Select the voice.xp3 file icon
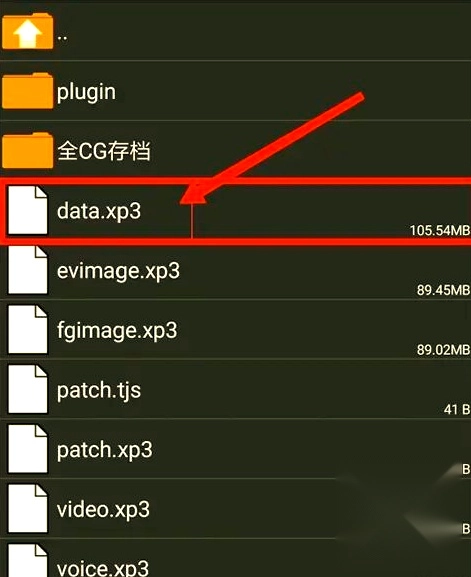The image size is (471, 577). [28, 560]
